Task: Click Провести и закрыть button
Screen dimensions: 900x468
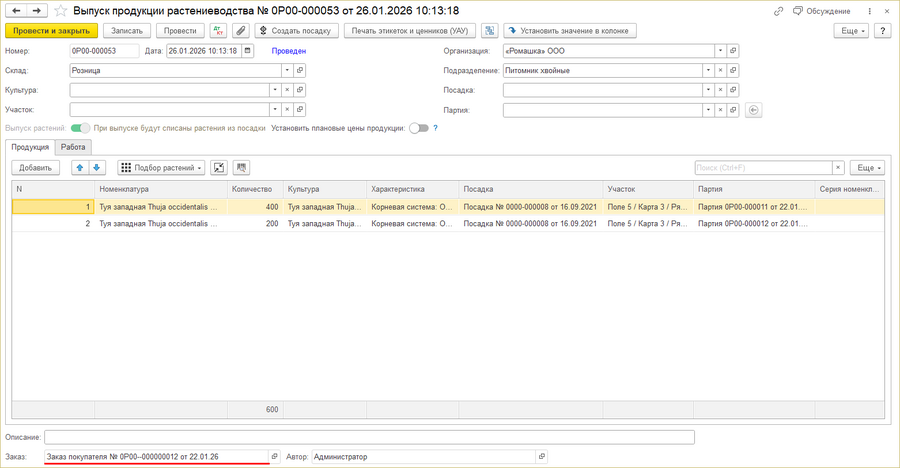Action: (x=51, y=31)
